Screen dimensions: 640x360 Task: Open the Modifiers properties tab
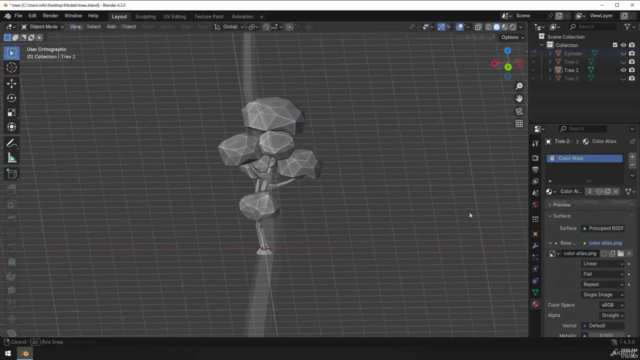(x=535, y=246)
